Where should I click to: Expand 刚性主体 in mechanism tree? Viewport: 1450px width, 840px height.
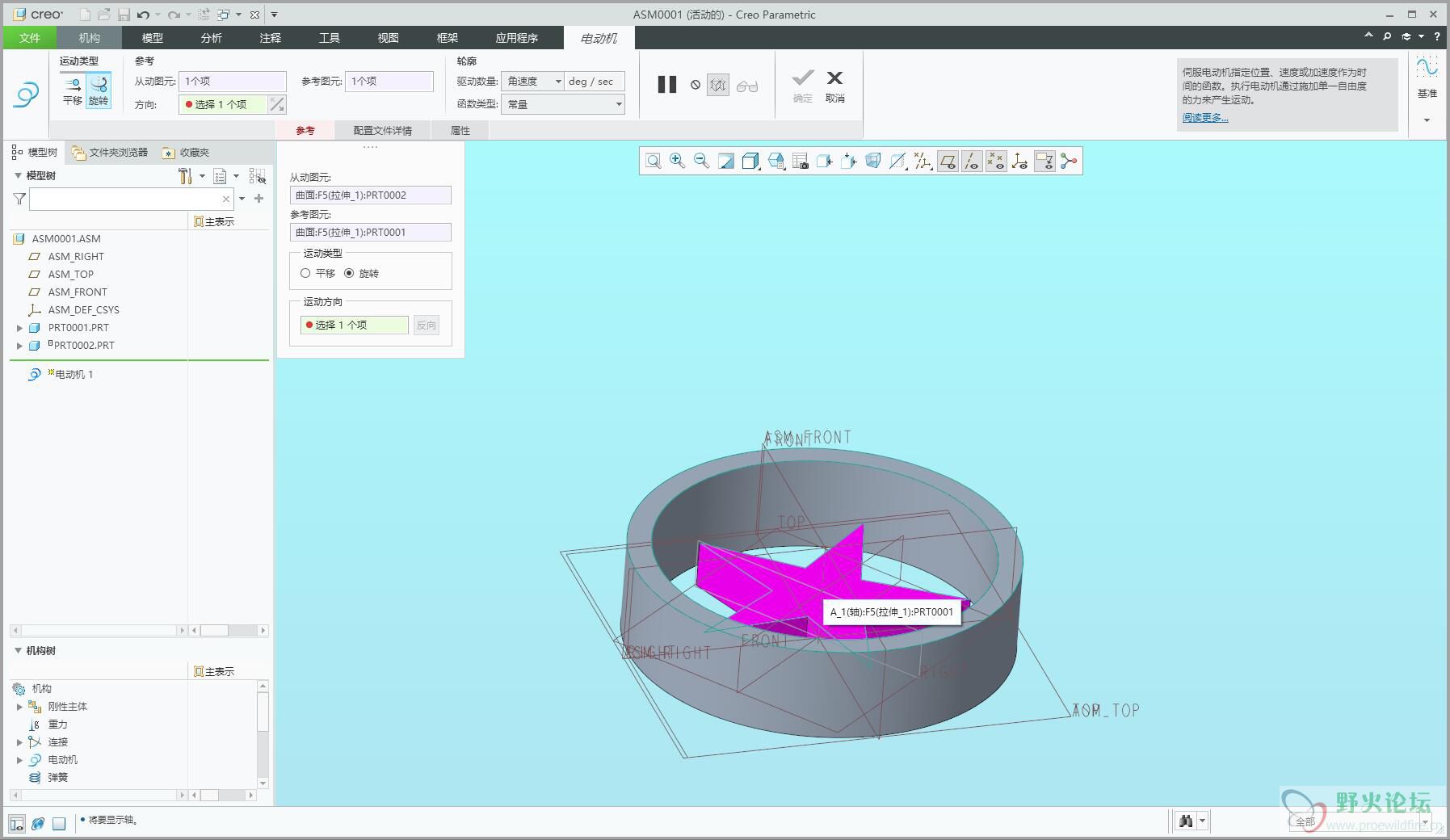tap(19, 707)
